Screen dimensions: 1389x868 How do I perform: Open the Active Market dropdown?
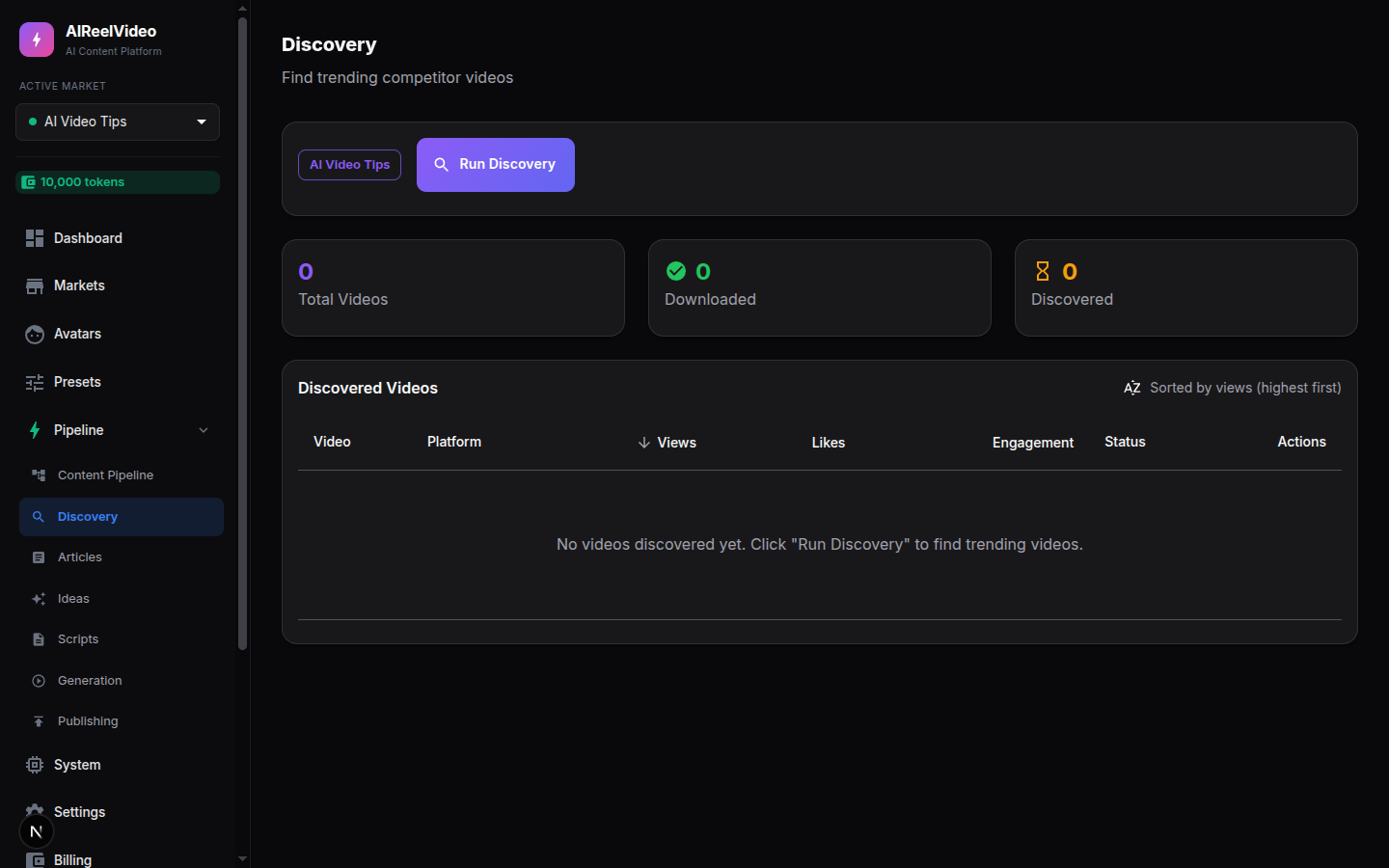point(117,122)
